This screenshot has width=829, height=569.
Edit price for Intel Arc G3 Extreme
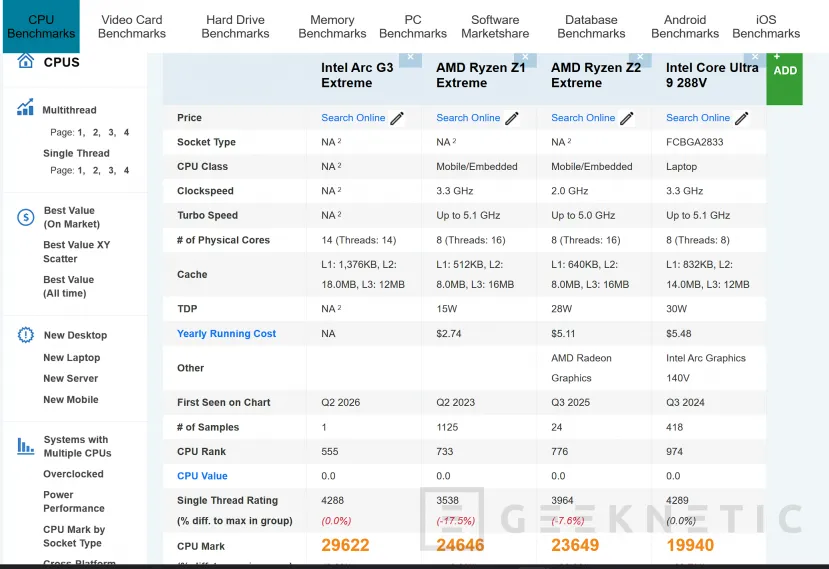[x=397, y=118]
